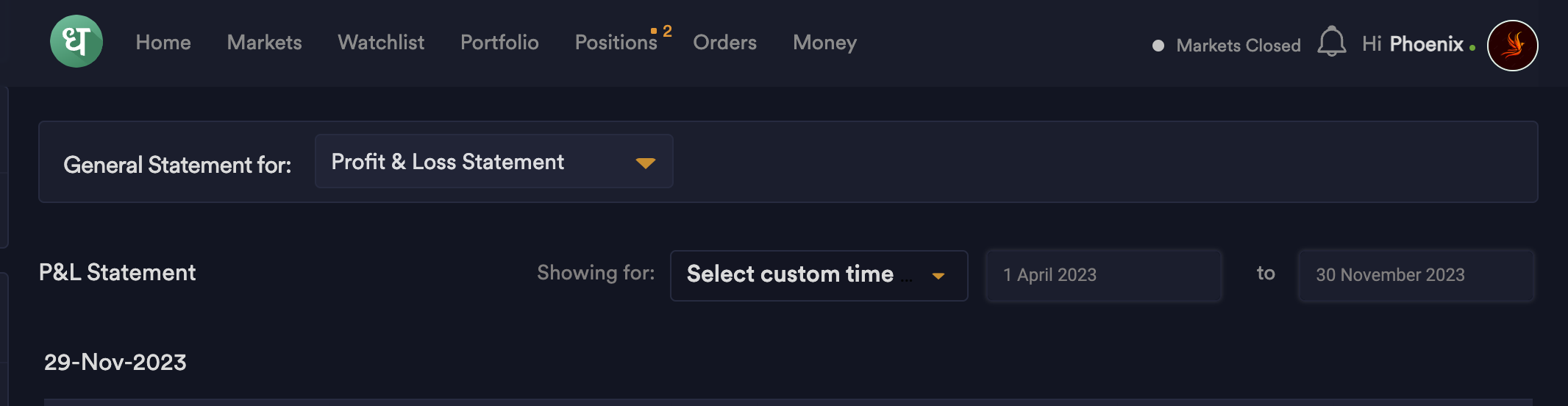Click the Markets Closed status dot
Viewport: 1568px width, 406px height.
1158,46
